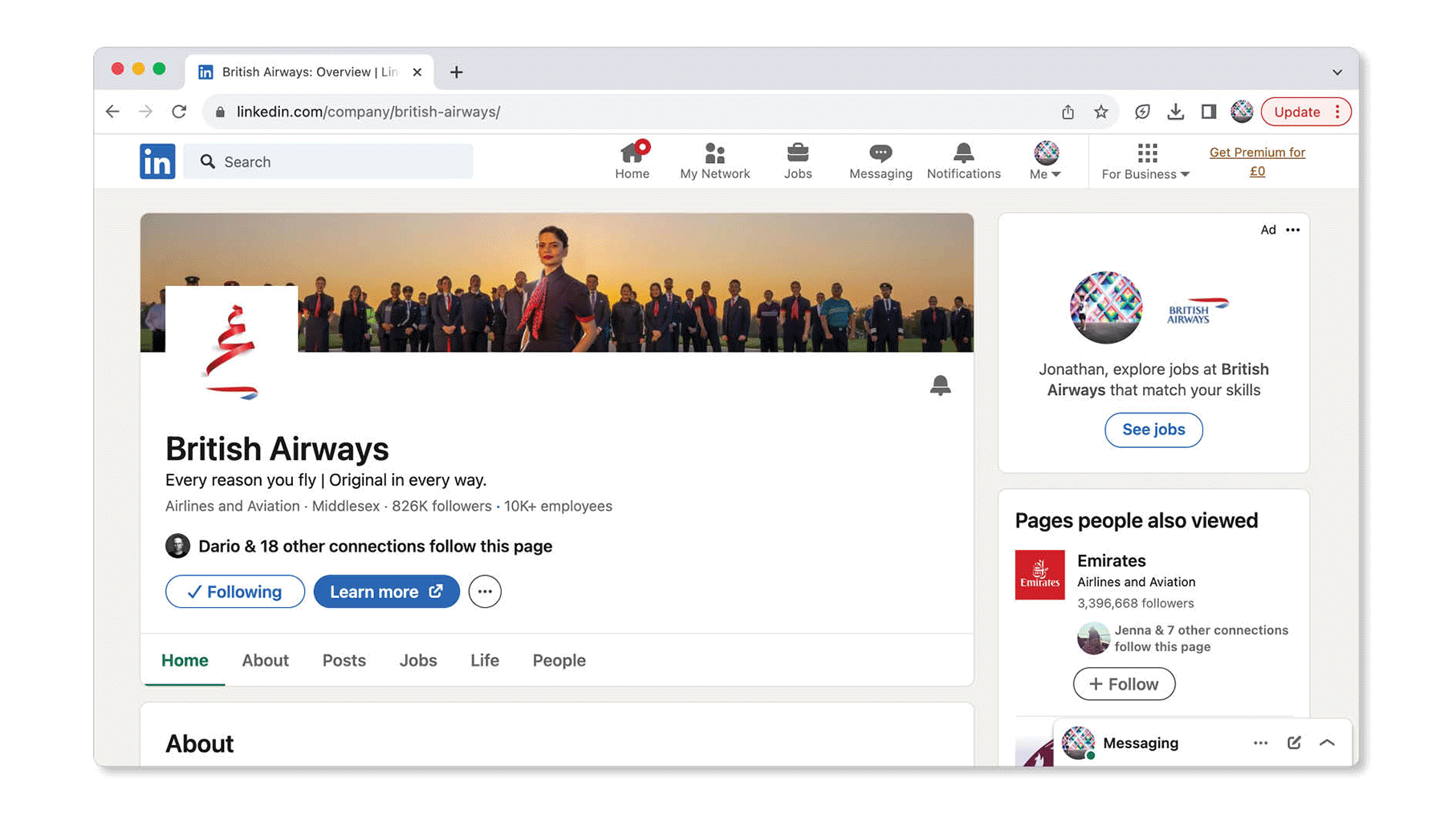The height and width of the screenshot is (819, 1456).
Task: Click the British Airways cover banner
Action: [556, 283]
